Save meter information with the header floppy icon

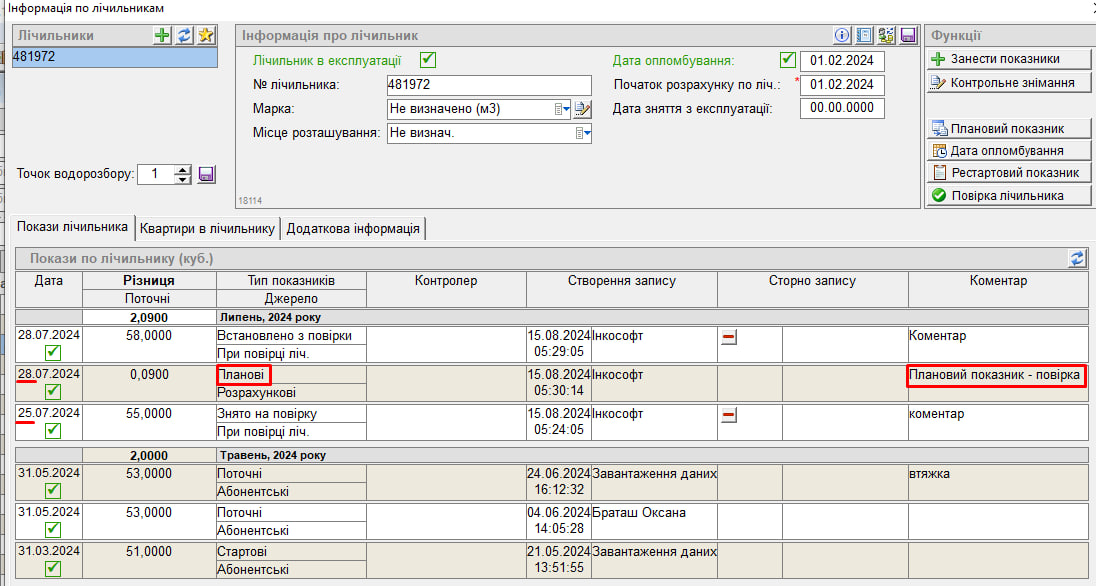(x=908, y=35)
